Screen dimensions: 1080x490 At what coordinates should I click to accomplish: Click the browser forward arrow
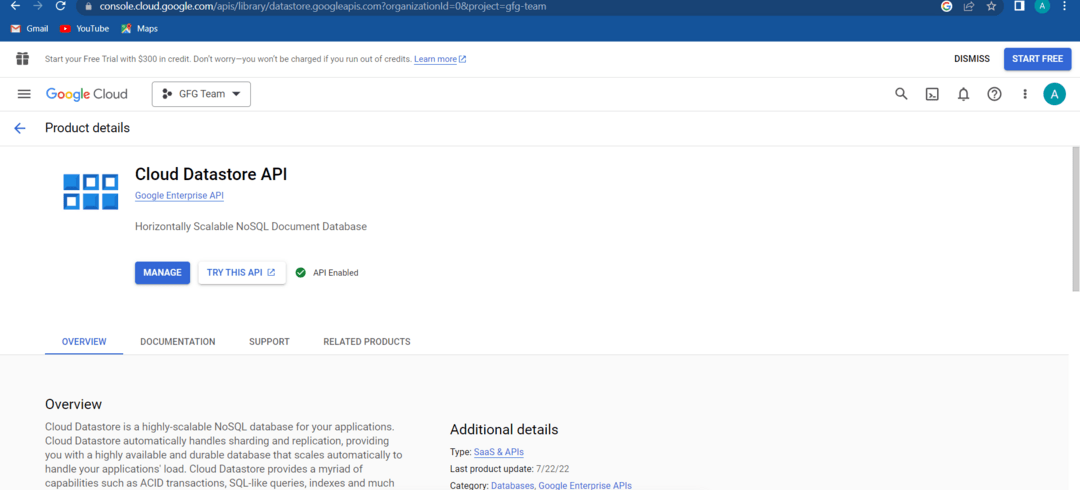(x=37, y=6)
